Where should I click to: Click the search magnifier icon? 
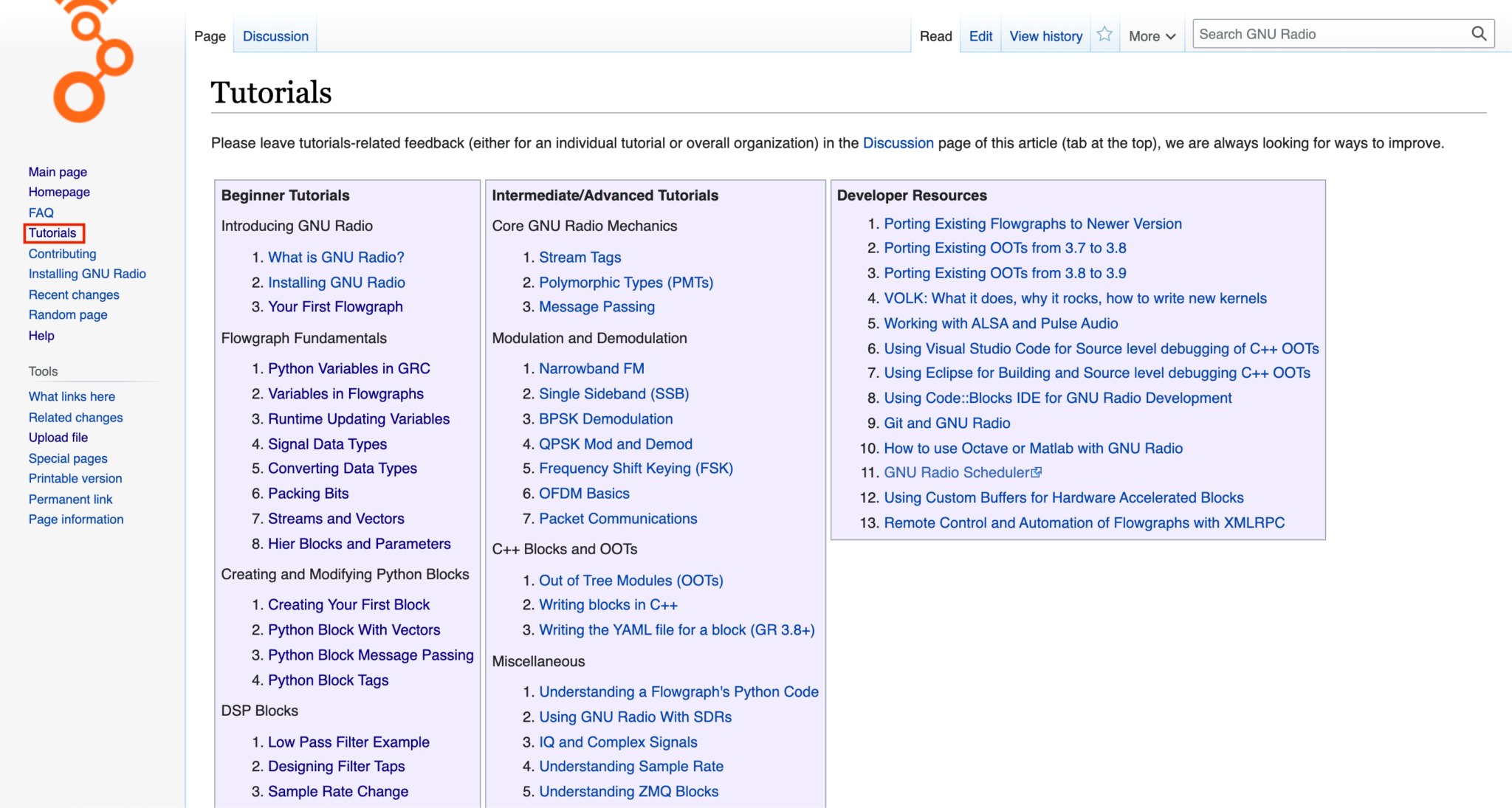point(1479,34)
